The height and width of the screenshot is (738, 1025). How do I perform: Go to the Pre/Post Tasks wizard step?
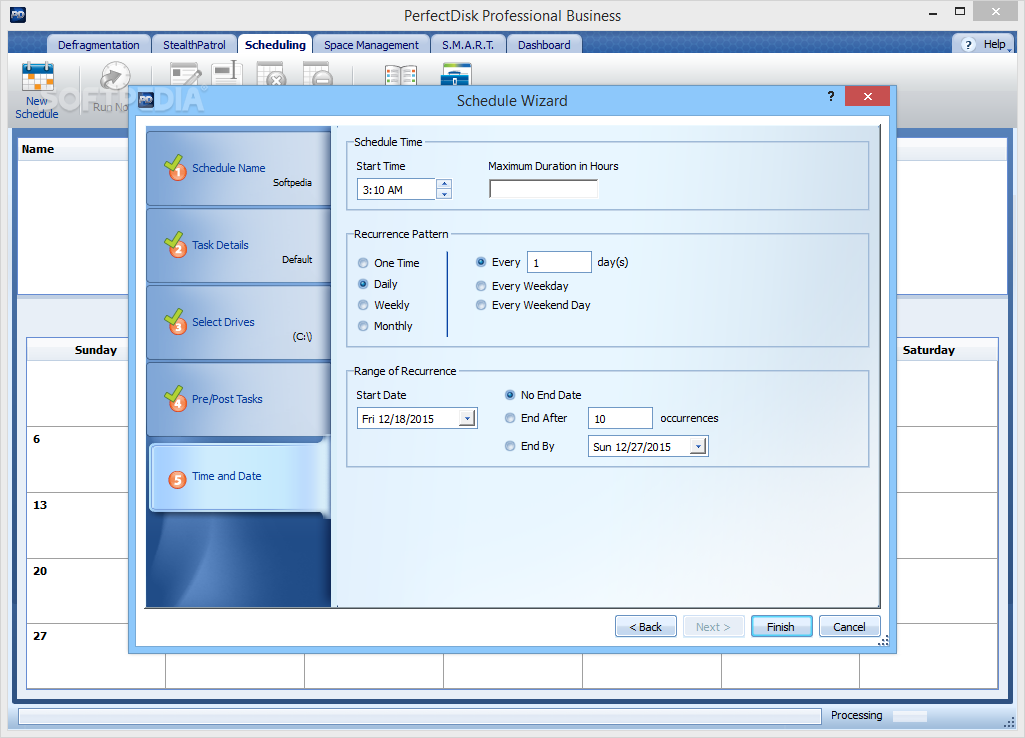[239, 399]
